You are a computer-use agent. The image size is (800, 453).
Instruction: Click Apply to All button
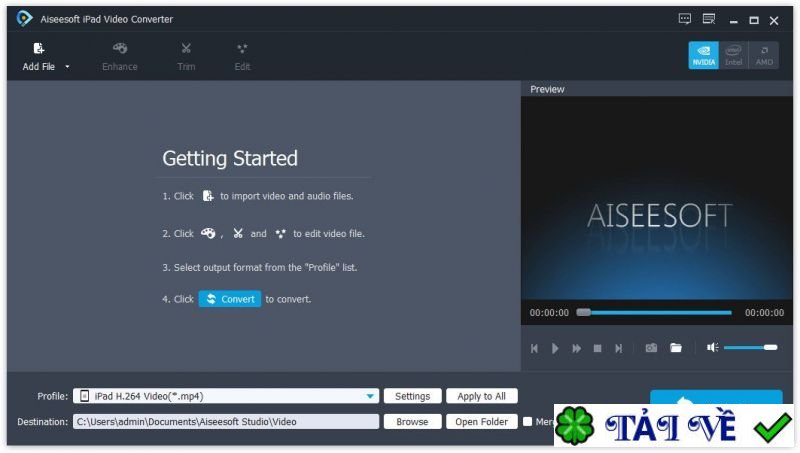coord(482,396)
